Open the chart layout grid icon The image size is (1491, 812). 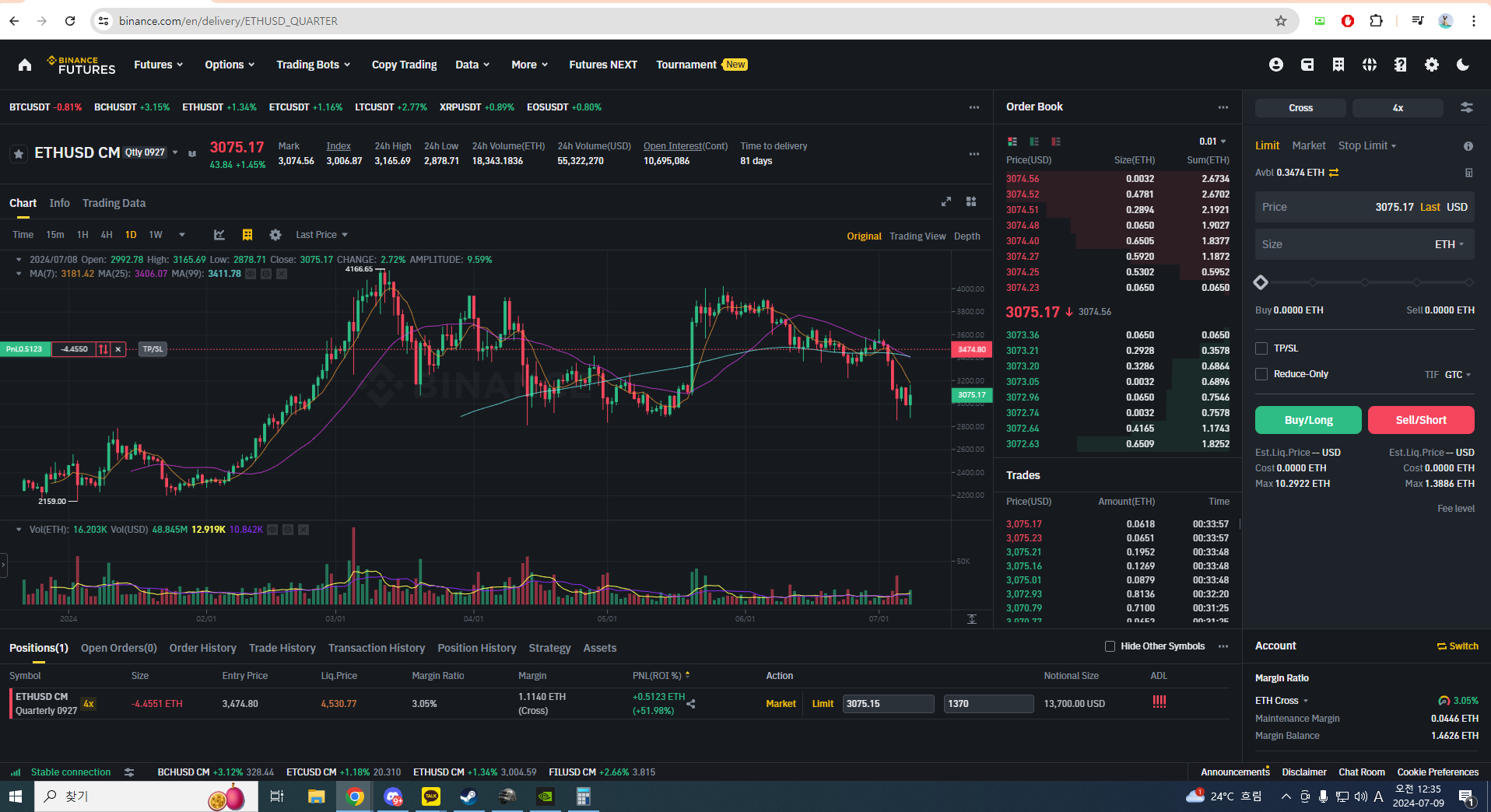[x=971, y=201]
